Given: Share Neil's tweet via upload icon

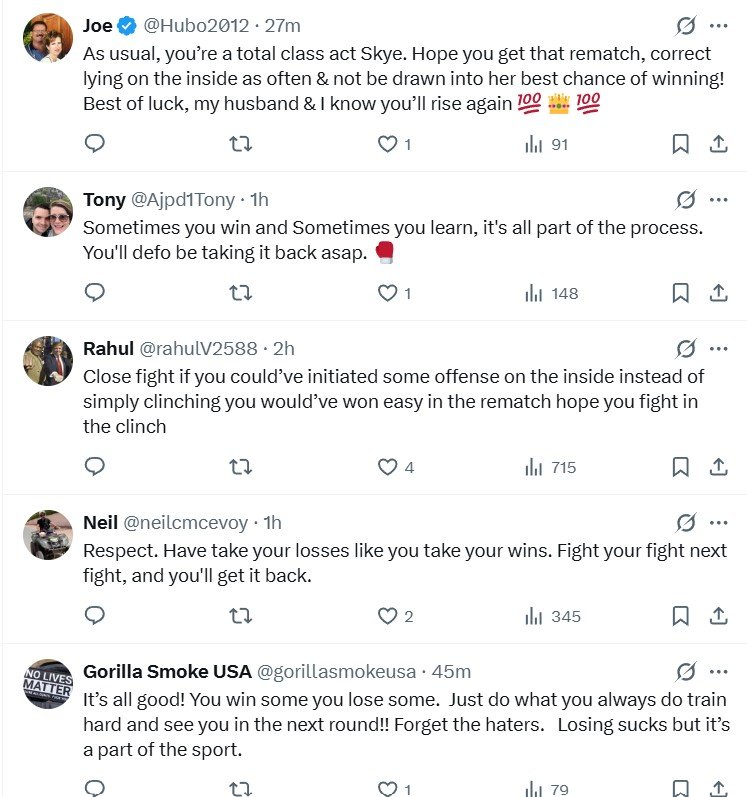Looking at the screenshot, I should [x=718, y=616].
